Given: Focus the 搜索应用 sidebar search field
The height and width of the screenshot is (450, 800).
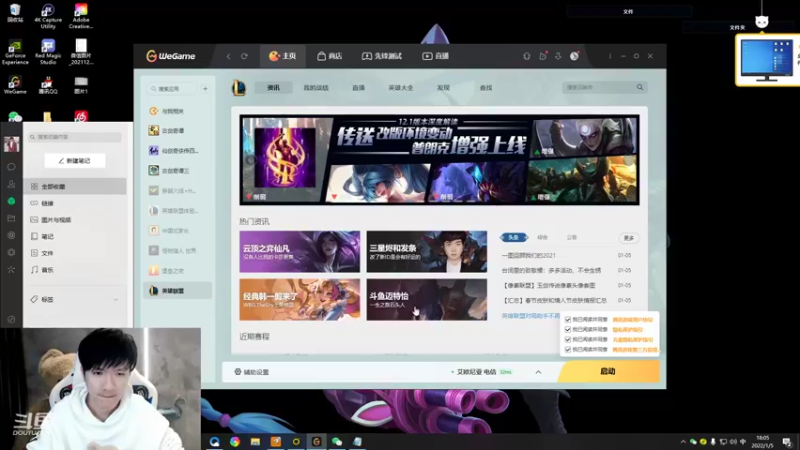Looking at the screenshot, I should [x=172, y=89].
